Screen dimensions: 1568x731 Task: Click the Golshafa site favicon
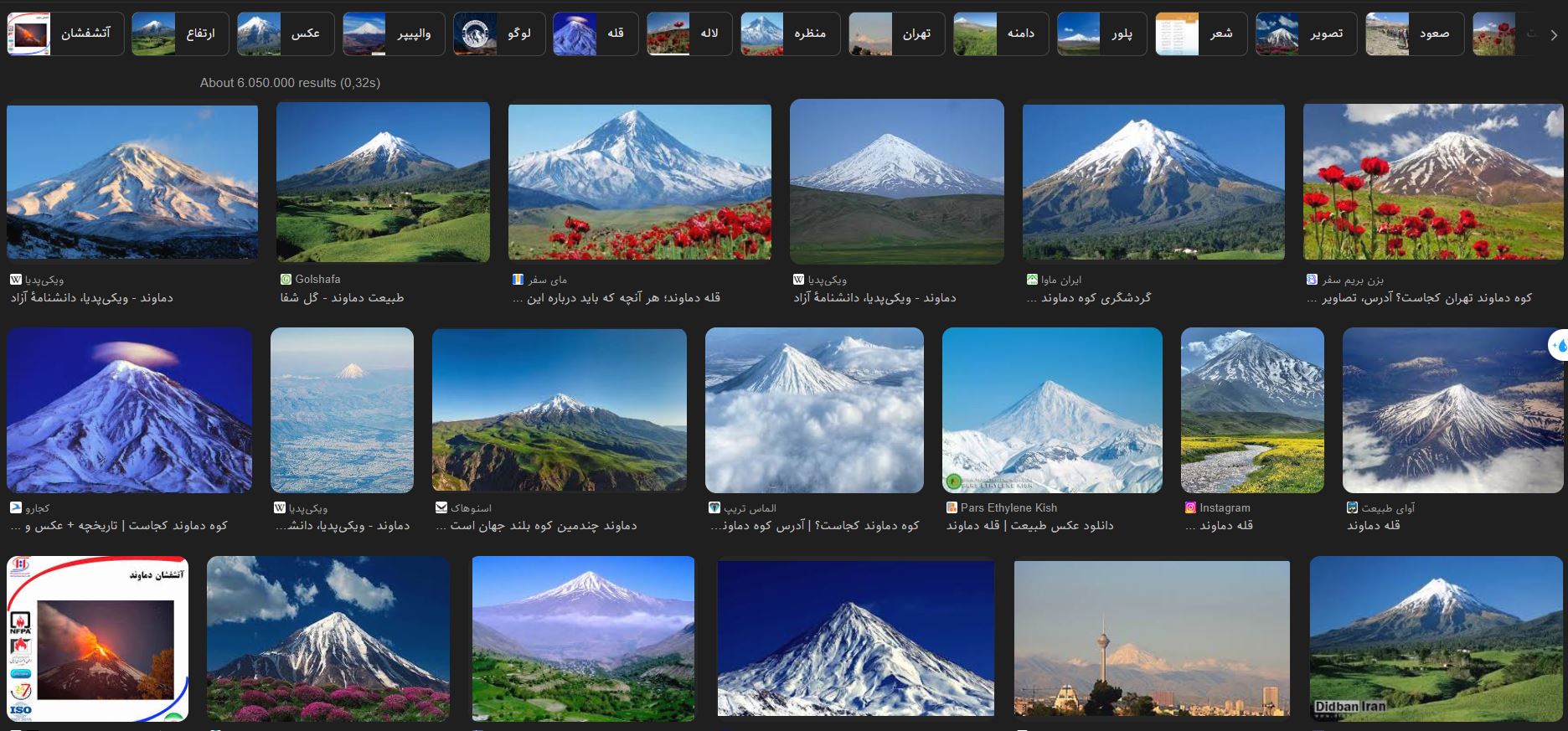click(286, 280)
